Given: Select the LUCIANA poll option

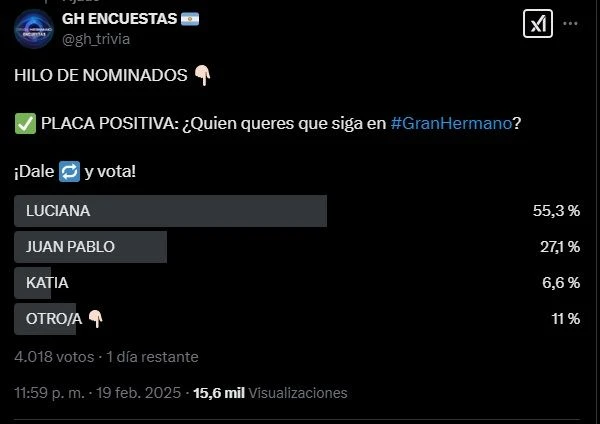Looking at the screenshot, I should (171, 211).
